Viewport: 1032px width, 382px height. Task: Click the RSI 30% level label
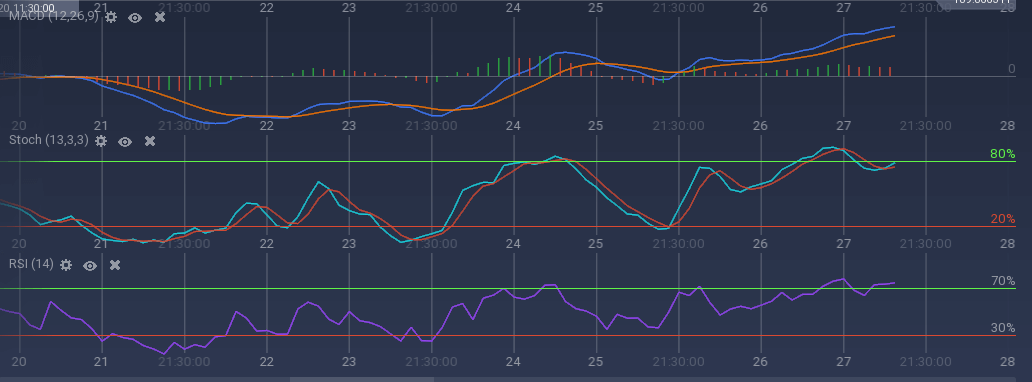coord(1003,328)
